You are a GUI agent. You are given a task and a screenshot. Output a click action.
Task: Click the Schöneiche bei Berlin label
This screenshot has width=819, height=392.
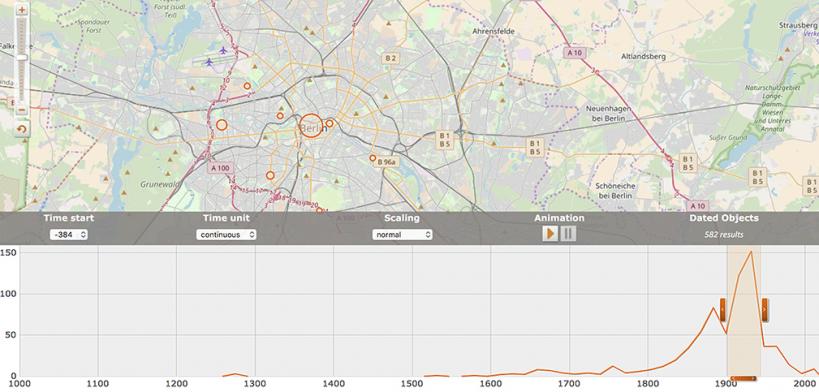[616, 191]
